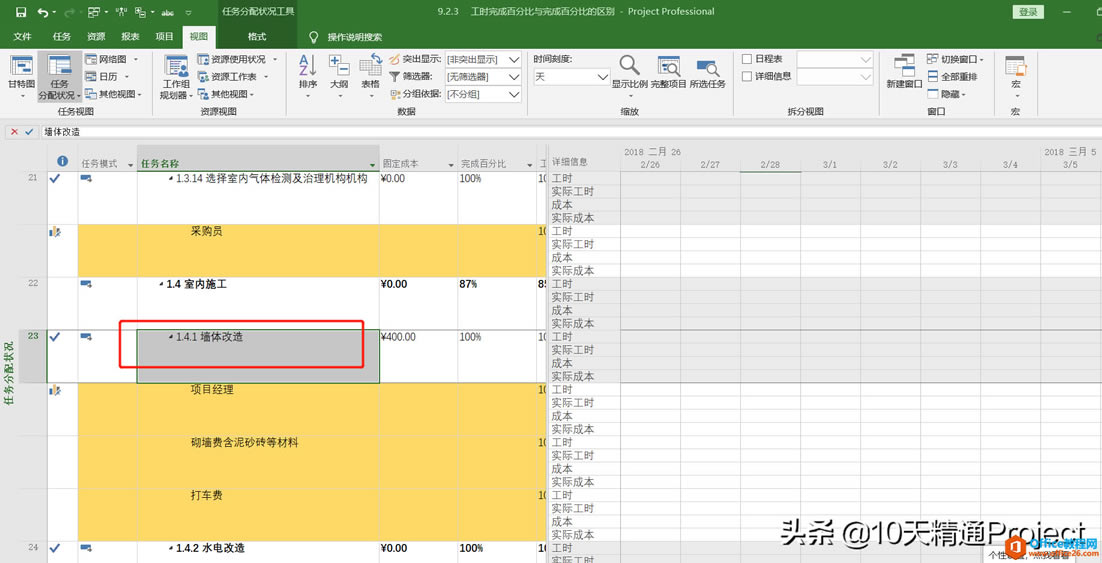Click the Undo arrow icon
This screenshot has width=1102, height=563.
(x=42, y=12)
